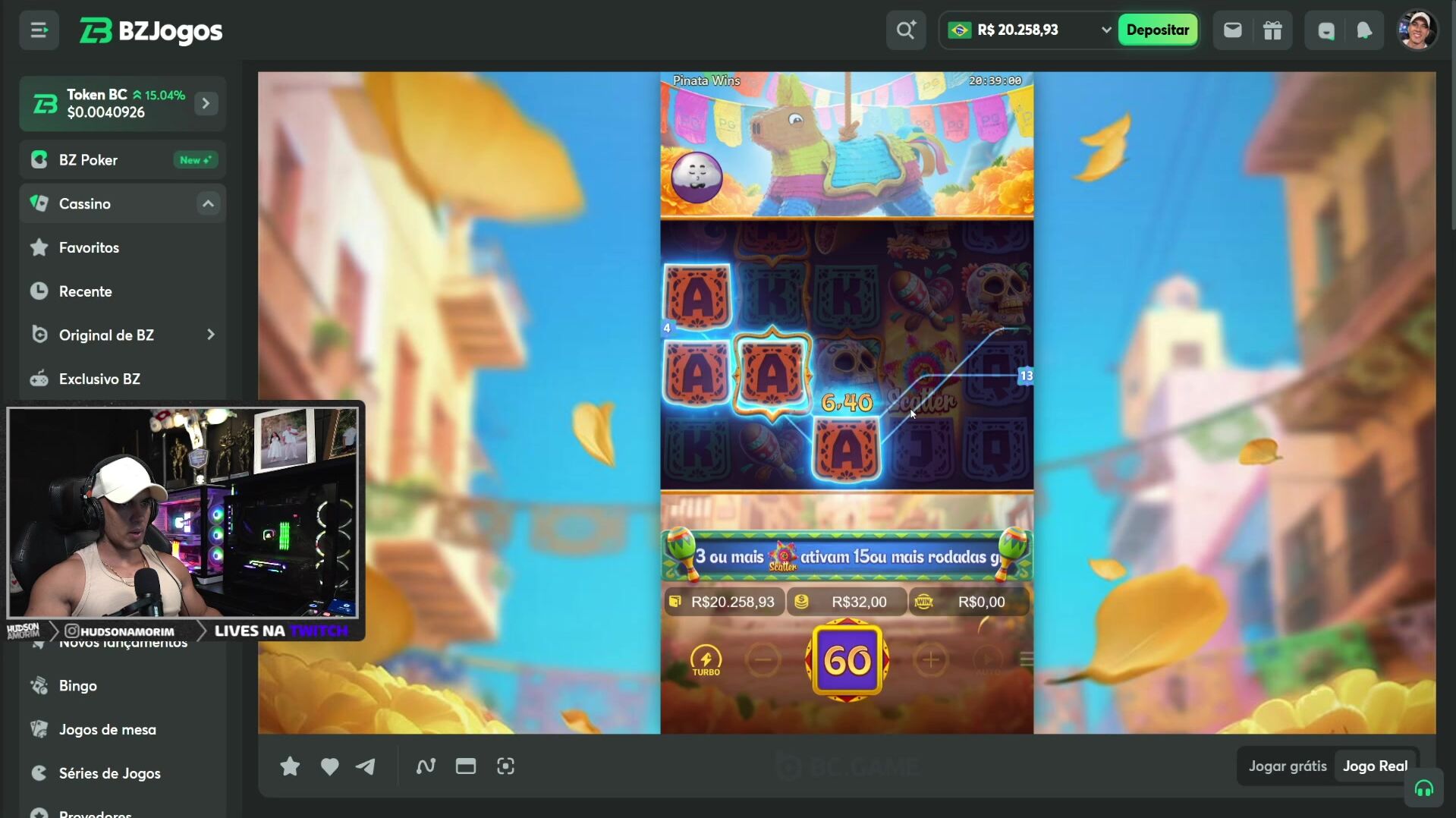The image size is (1456, 818).
Task: Decrease bet with minus button
Action: 763,660
